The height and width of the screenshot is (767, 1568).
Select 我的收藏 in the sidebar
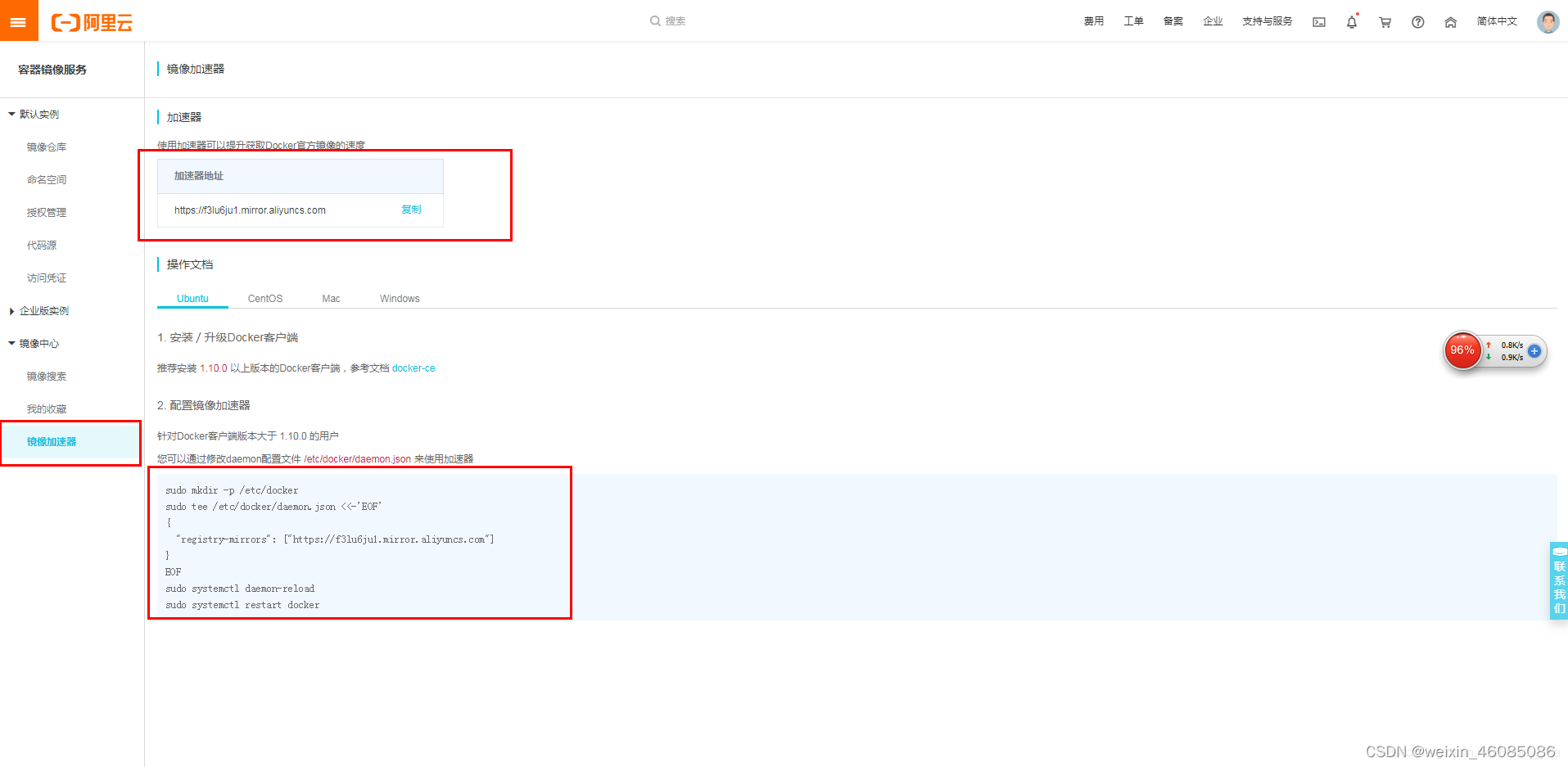pyautogui.click(x=47, y=409)
